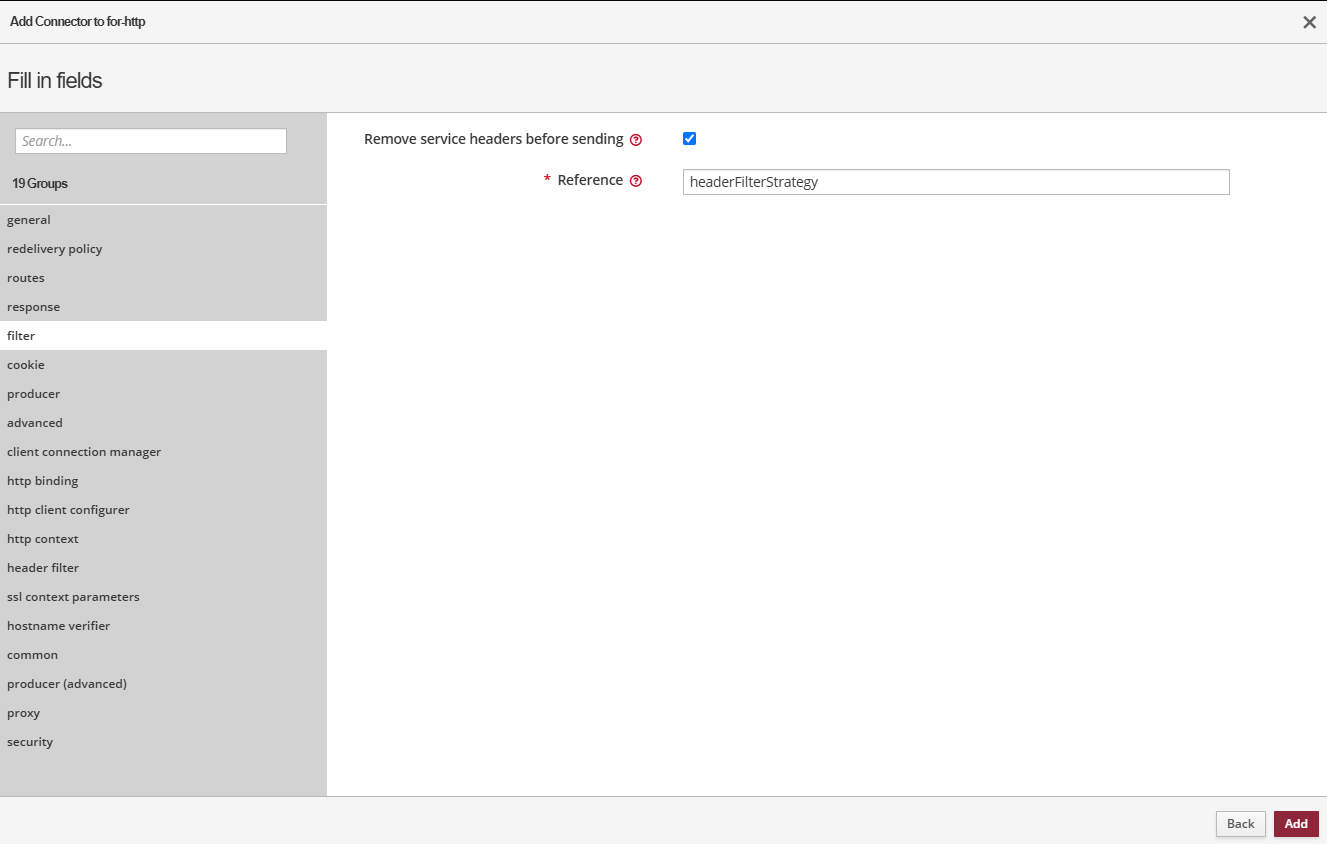Image resolution: width=1327 pixels, height=844 pixels.
Task: Switch to the routes group
Action: [x=26, y=278]
